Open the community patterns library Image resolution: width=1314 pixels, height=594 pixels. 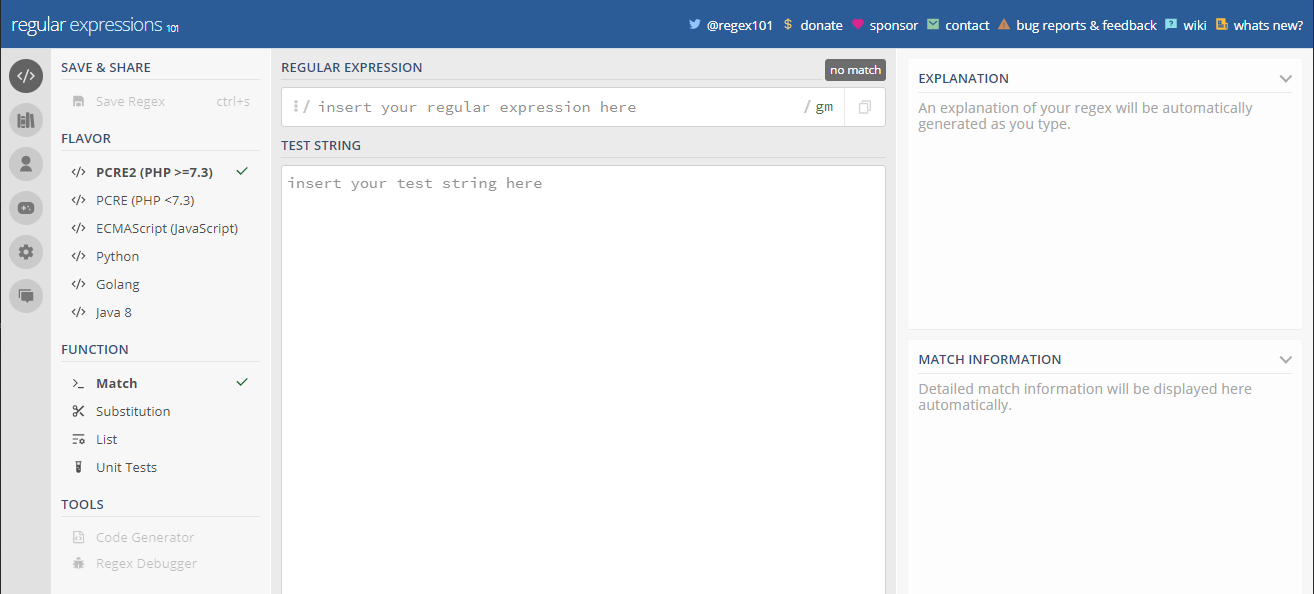click(26, 120)
